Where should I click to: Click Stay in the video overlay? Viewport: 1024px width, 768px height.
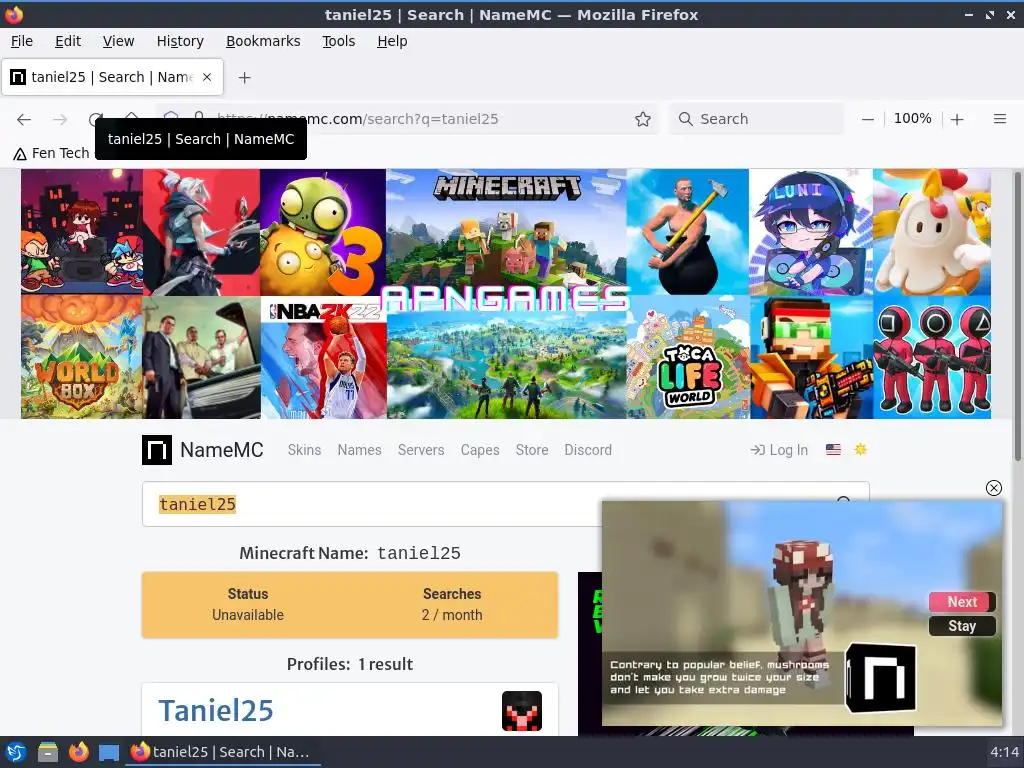coord(962,626)
